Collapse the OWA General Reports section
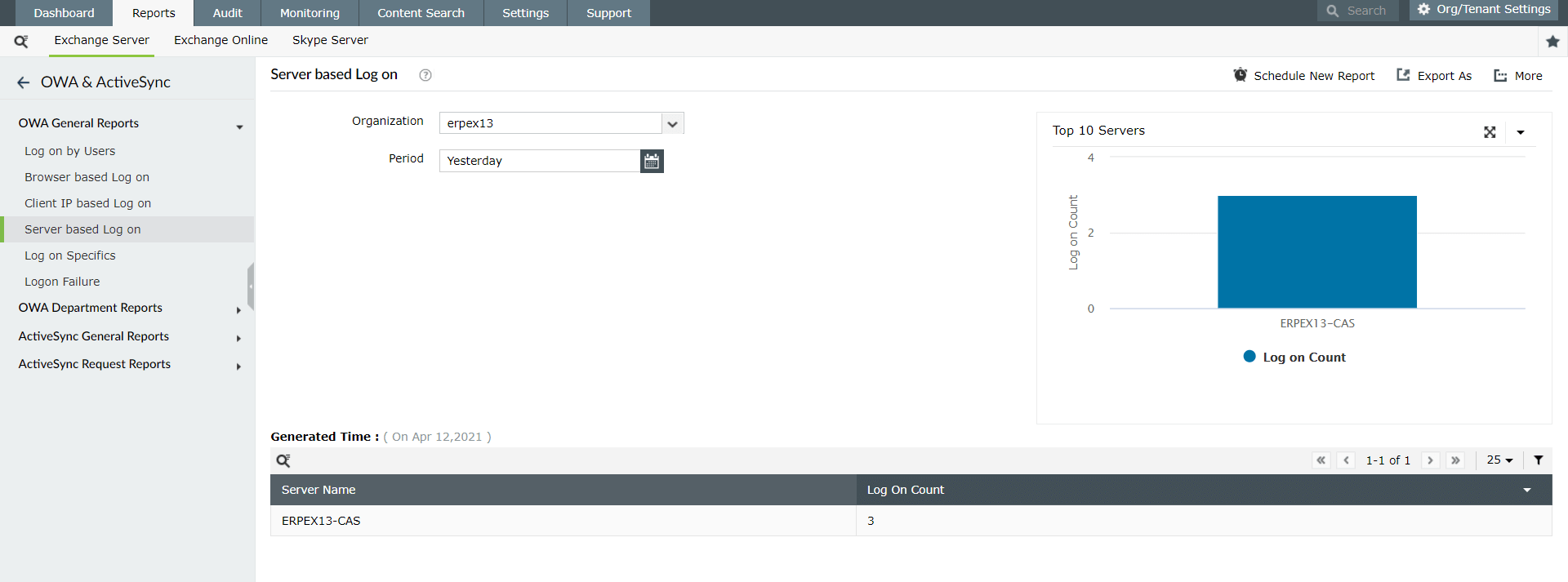Viewport: 1568px width, 582px height. coord(239,127)
